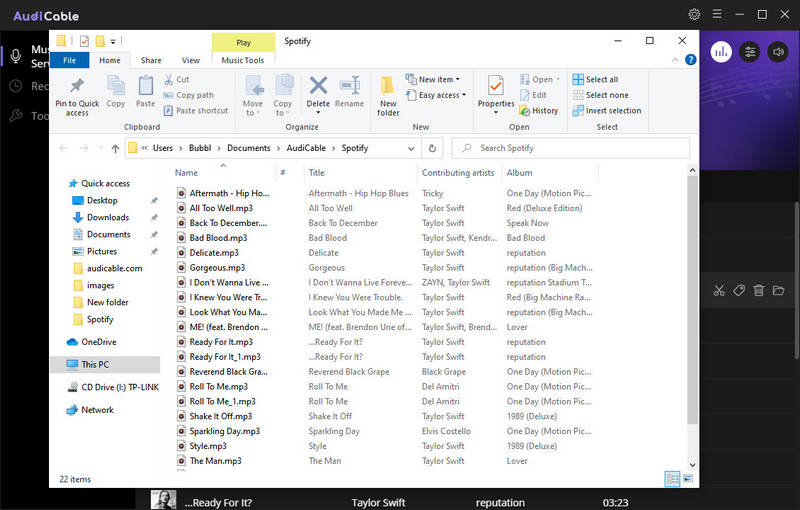Click AudiCable equalizer bars icon
This screenshot has height=510, width=800.
pos(721,52)
